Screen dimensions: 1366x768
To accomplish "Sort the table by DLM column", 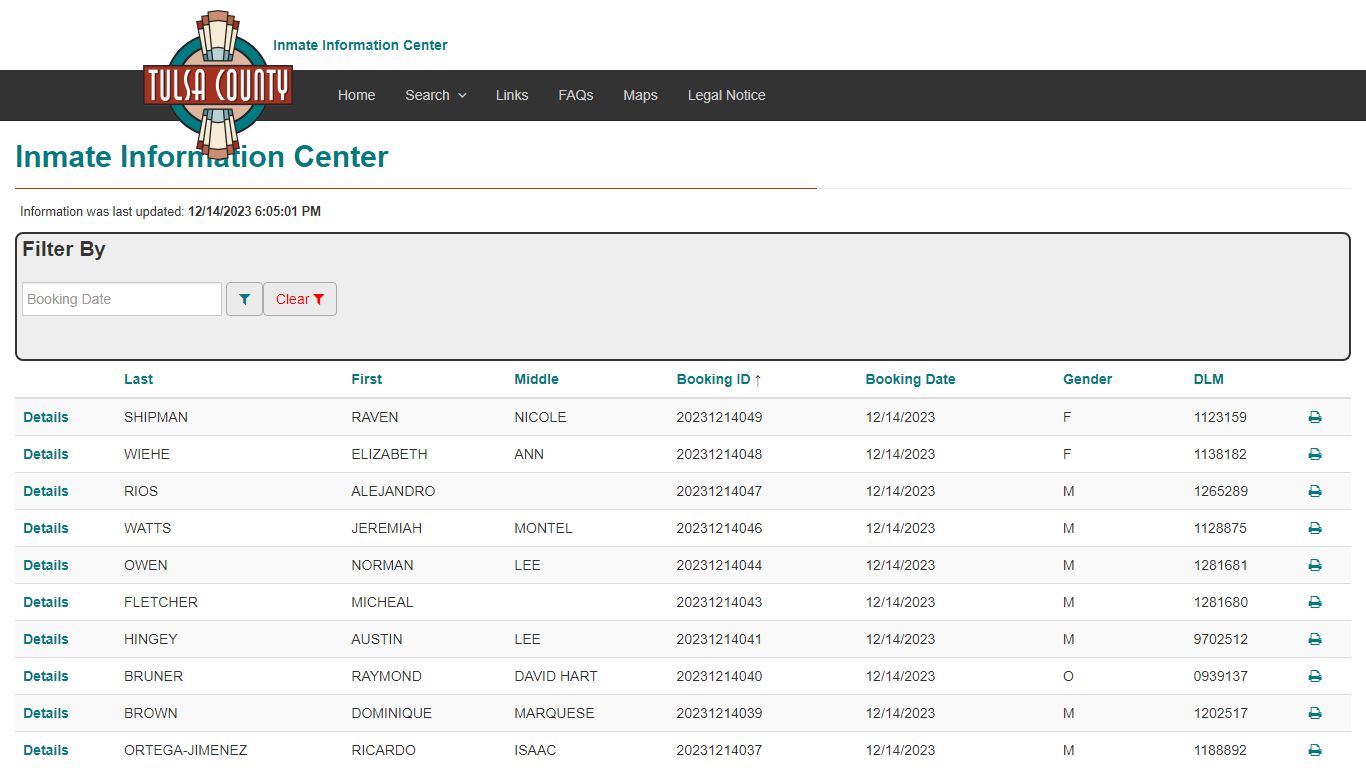I will coord(1208,379).
